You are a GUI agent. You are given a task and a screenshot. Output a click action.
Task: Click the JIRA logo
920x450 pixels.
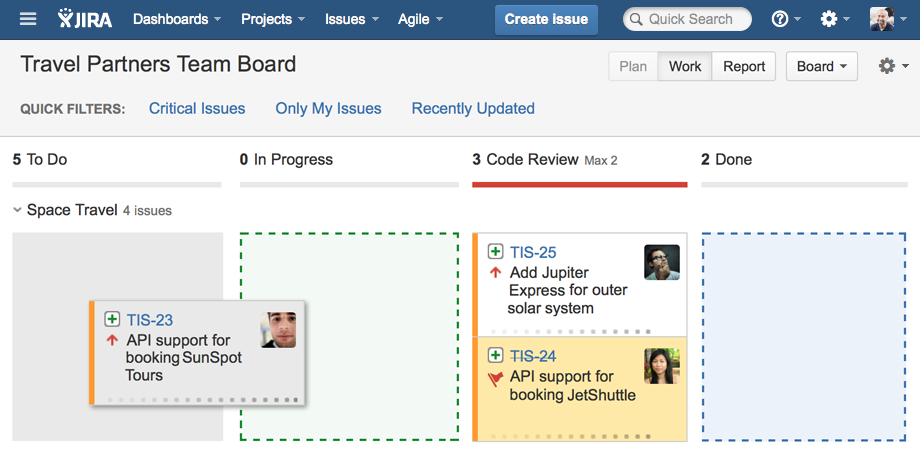coord(85,19)
